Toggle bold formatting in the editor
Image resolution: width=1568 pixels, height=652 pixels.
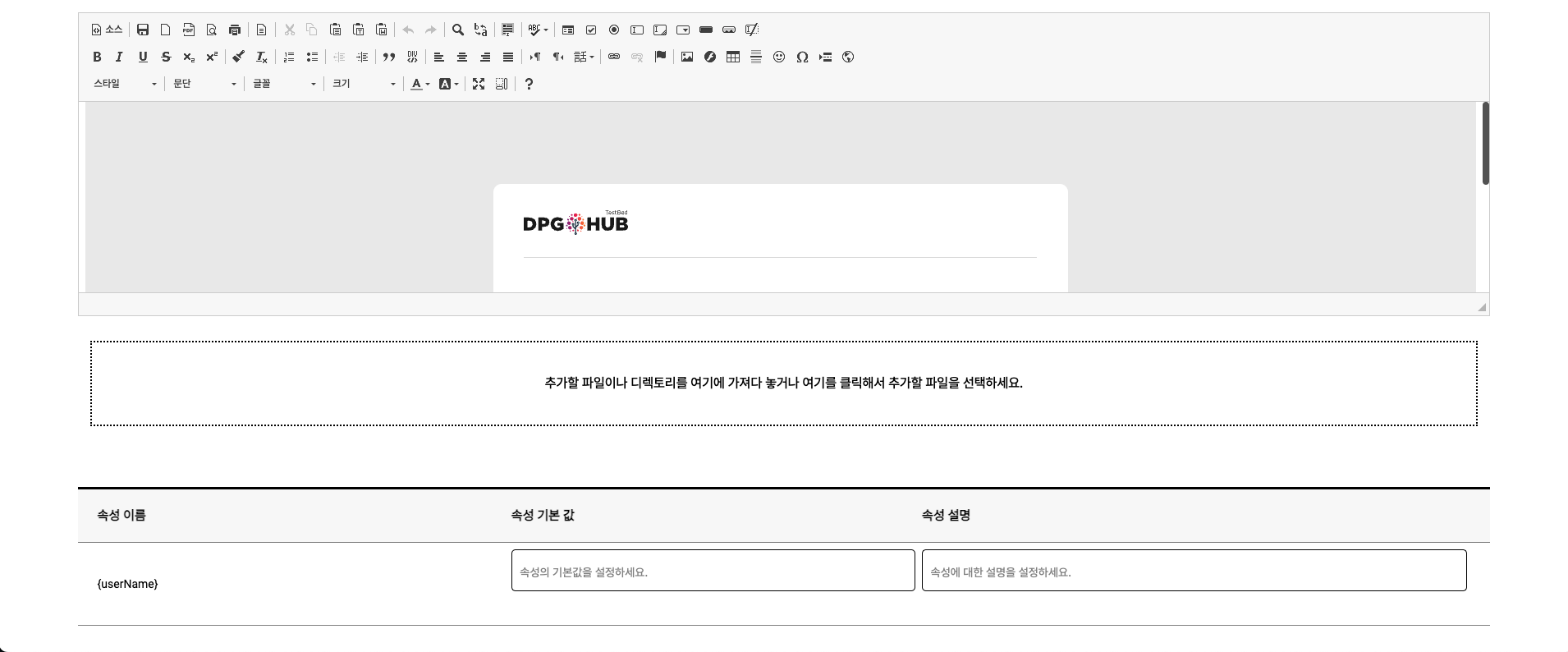[97, 57]
